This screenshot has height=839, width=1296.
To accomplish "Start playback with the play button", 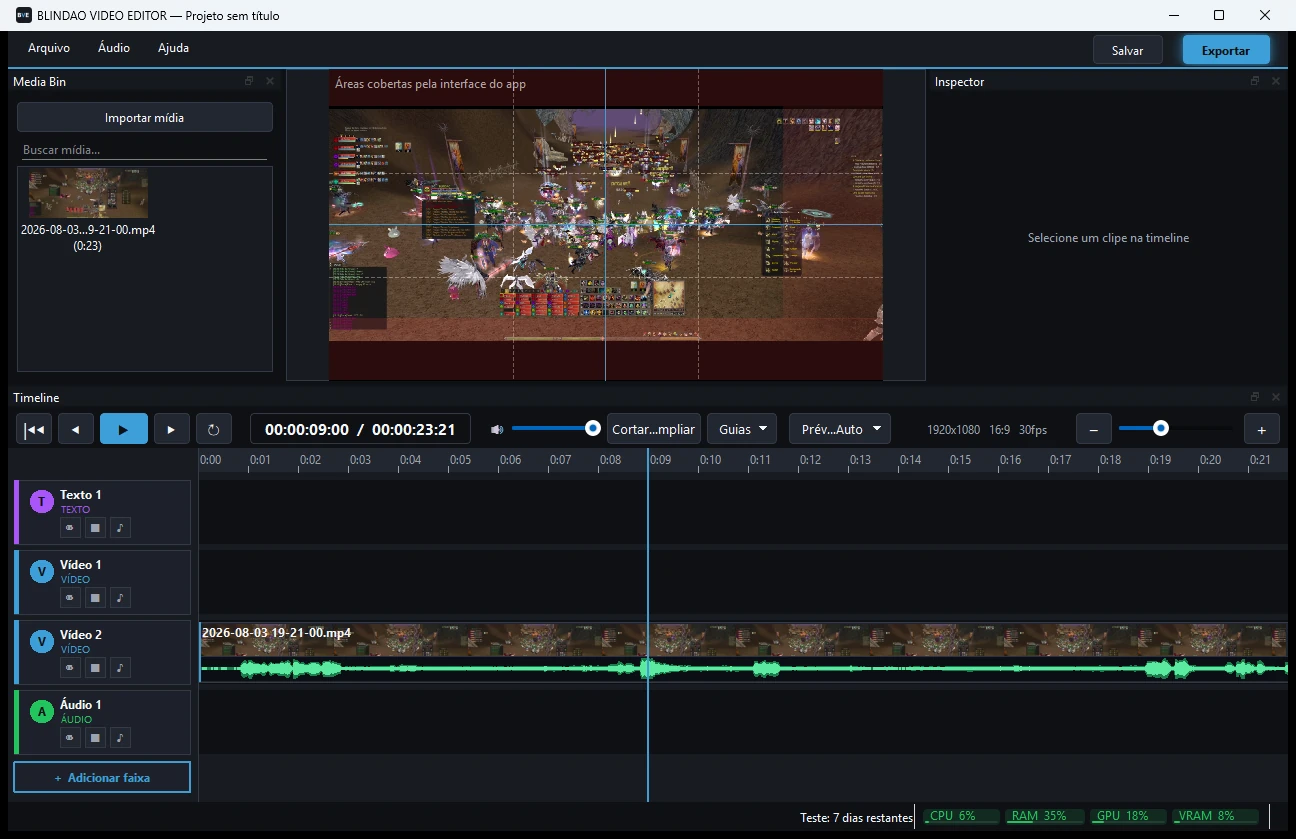I will click(x=124, y=429).
